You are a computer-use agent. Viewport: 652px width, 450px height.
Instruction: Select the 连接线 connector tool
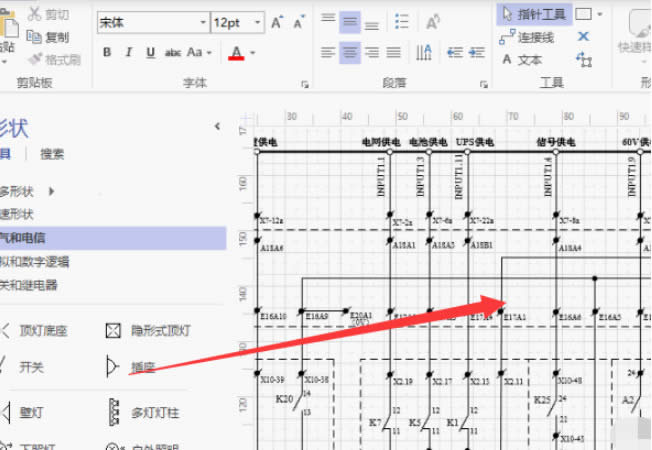click(526, 37)
